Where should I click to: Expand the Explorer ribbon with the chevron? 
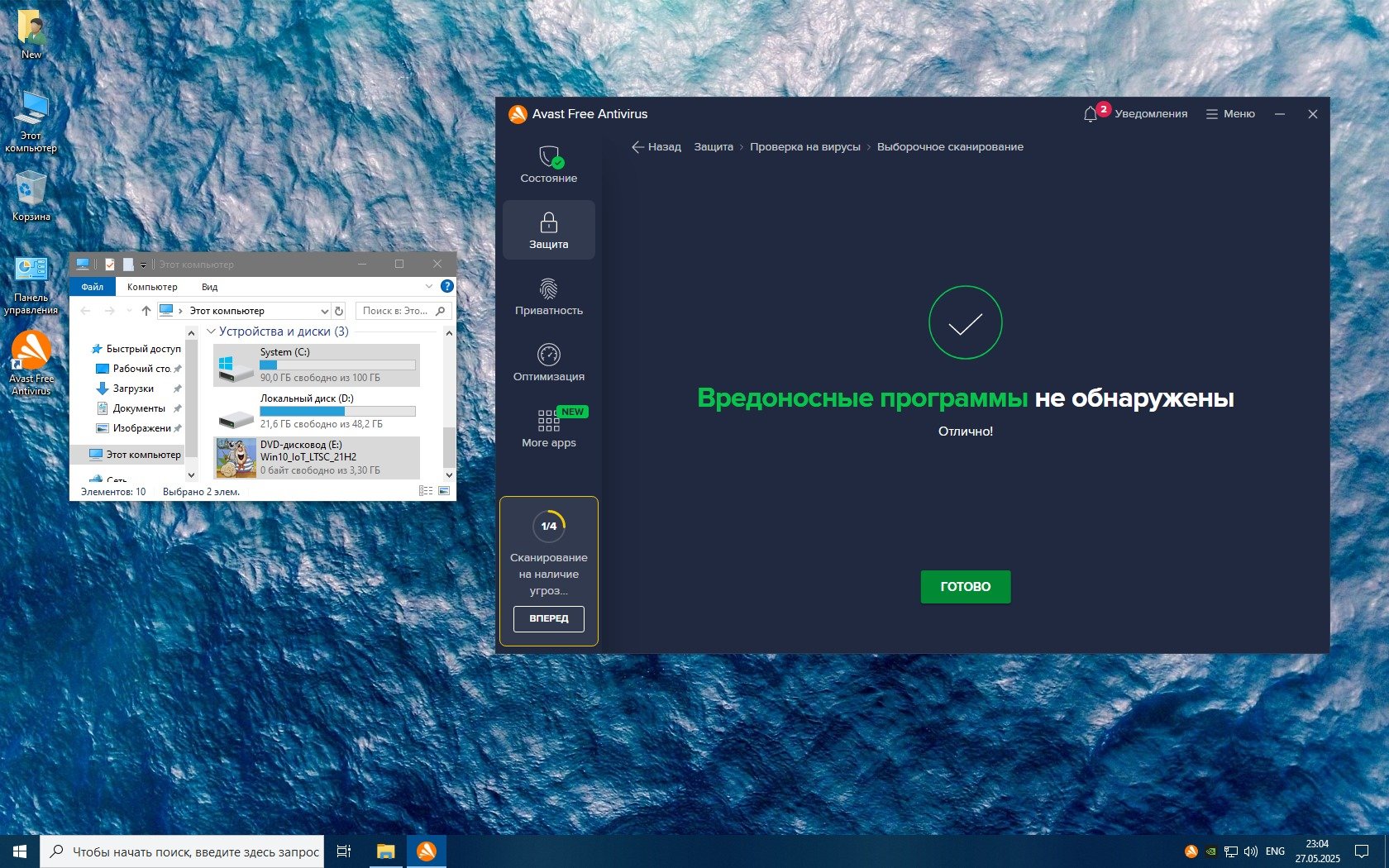(x=428, y=286)
